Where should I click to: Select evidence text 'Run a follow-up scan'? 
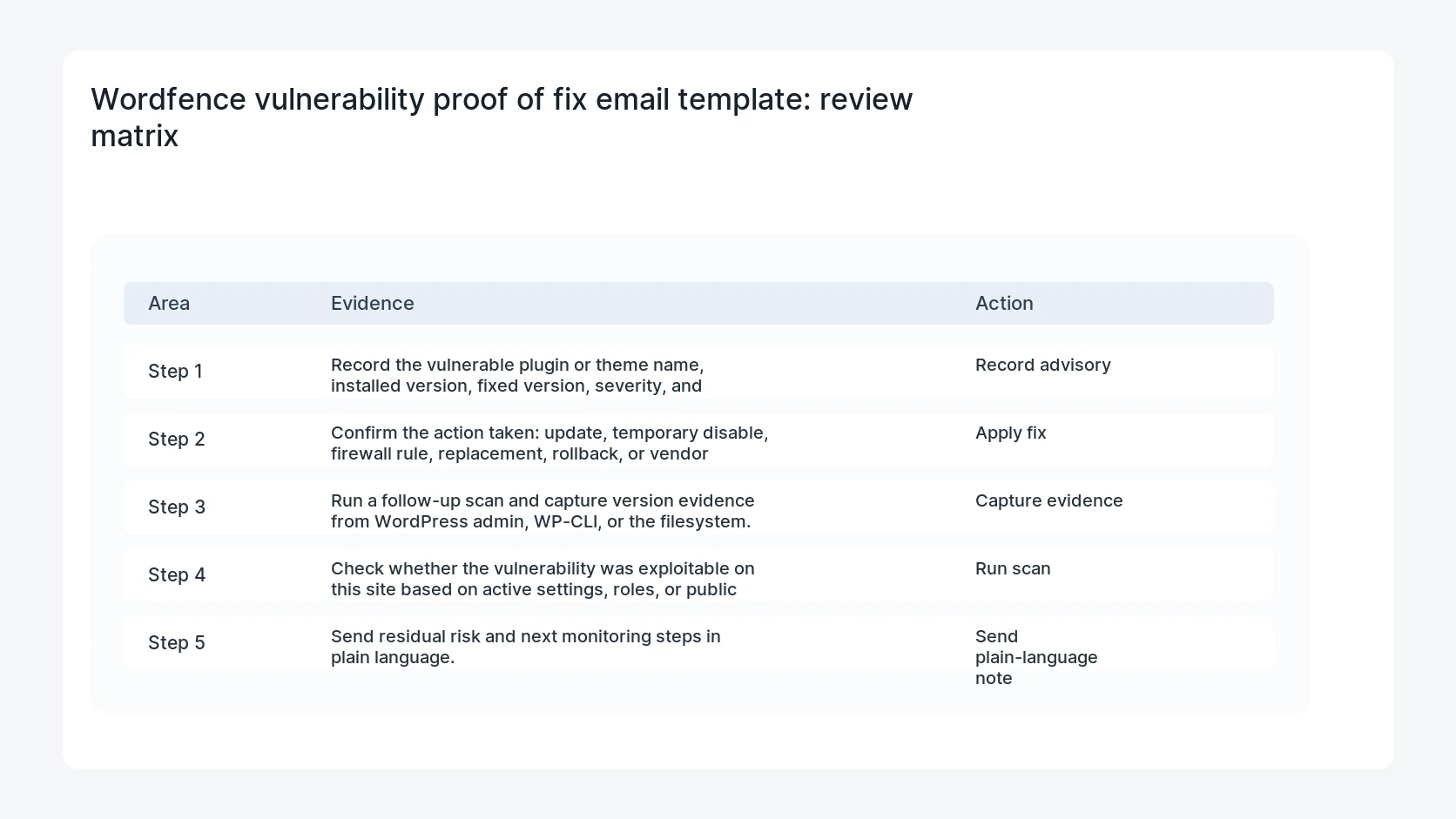418,500
